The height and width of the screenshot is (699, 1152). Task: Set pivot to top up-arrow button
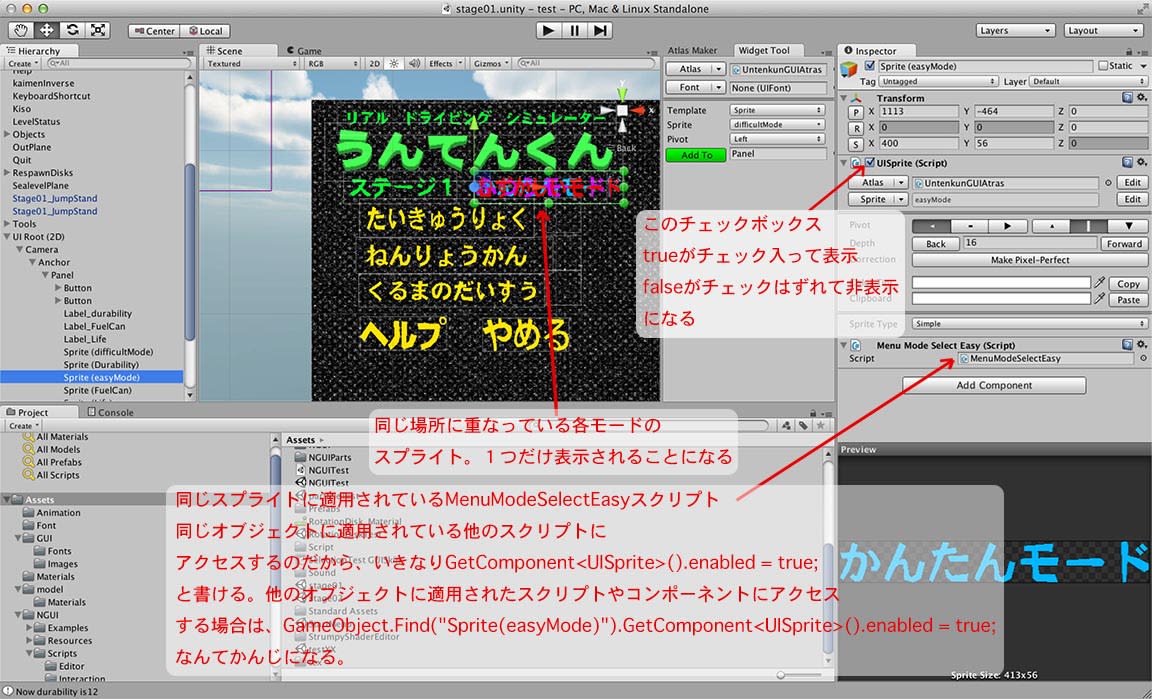coord(1051,226)
